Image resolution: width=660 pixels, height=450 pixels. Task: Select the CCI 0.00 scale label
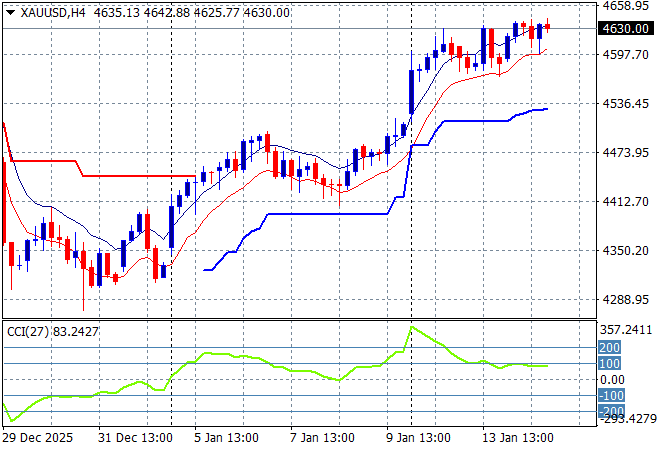(612, 380)
